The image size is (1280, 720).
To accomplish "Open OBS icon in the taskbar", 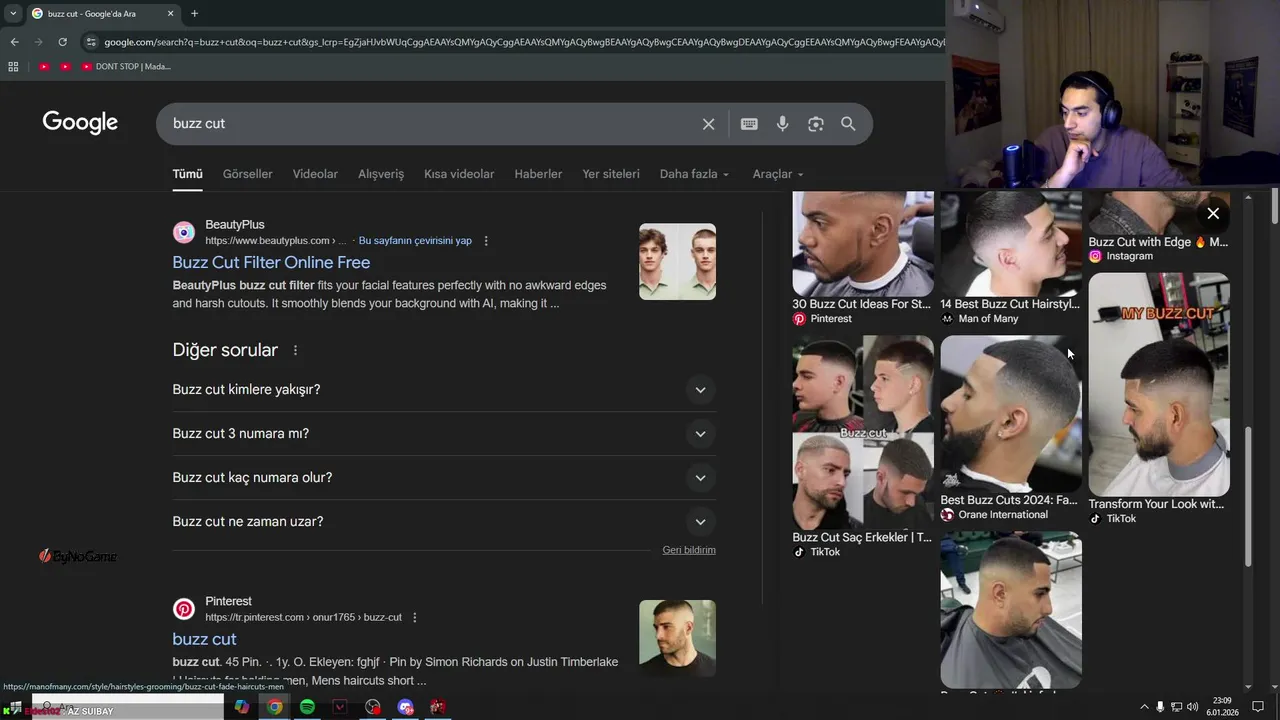I will click(373, 707).
